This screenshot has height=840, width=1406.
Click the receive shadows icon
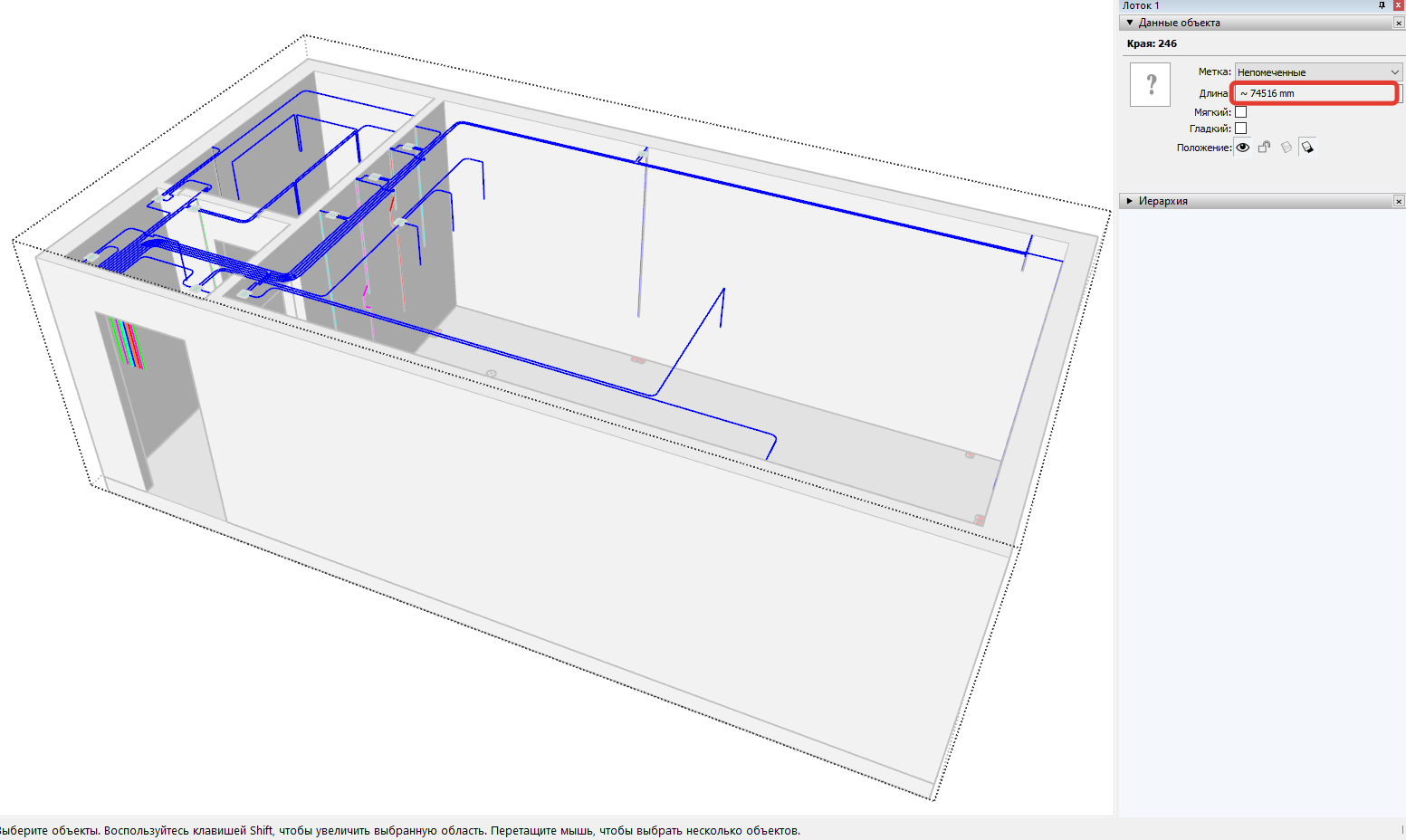tap(1286, 148)
